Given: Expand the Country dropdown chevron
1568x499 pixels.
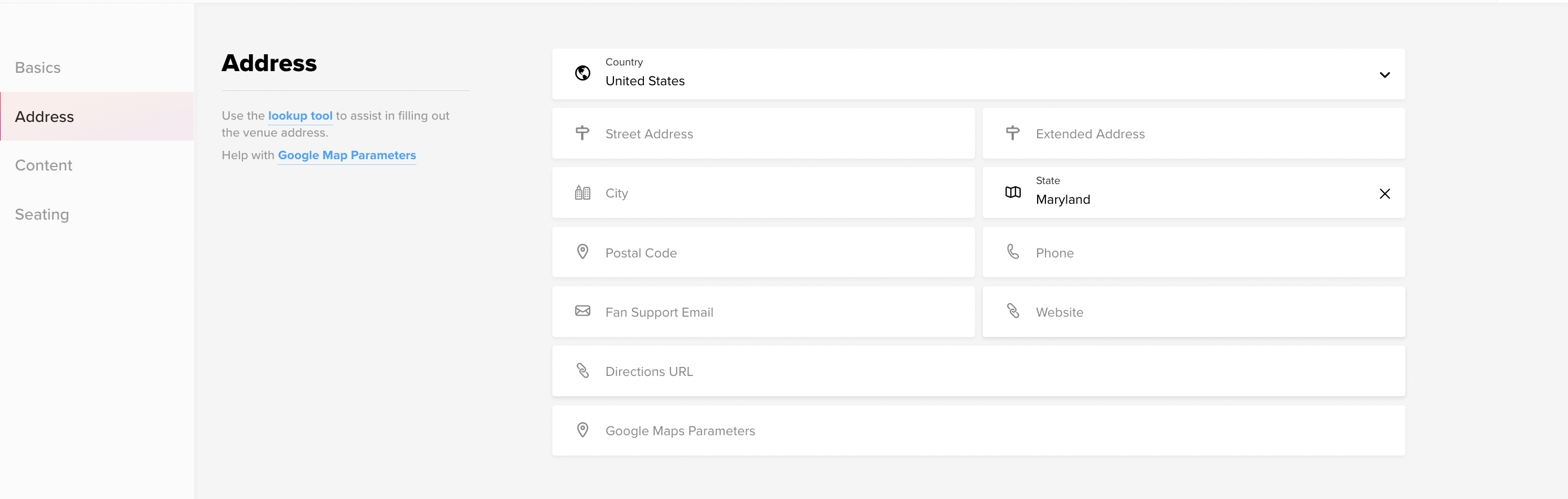Looking at the screenshot, I should pyautogui.click(x=1384, y=75).
